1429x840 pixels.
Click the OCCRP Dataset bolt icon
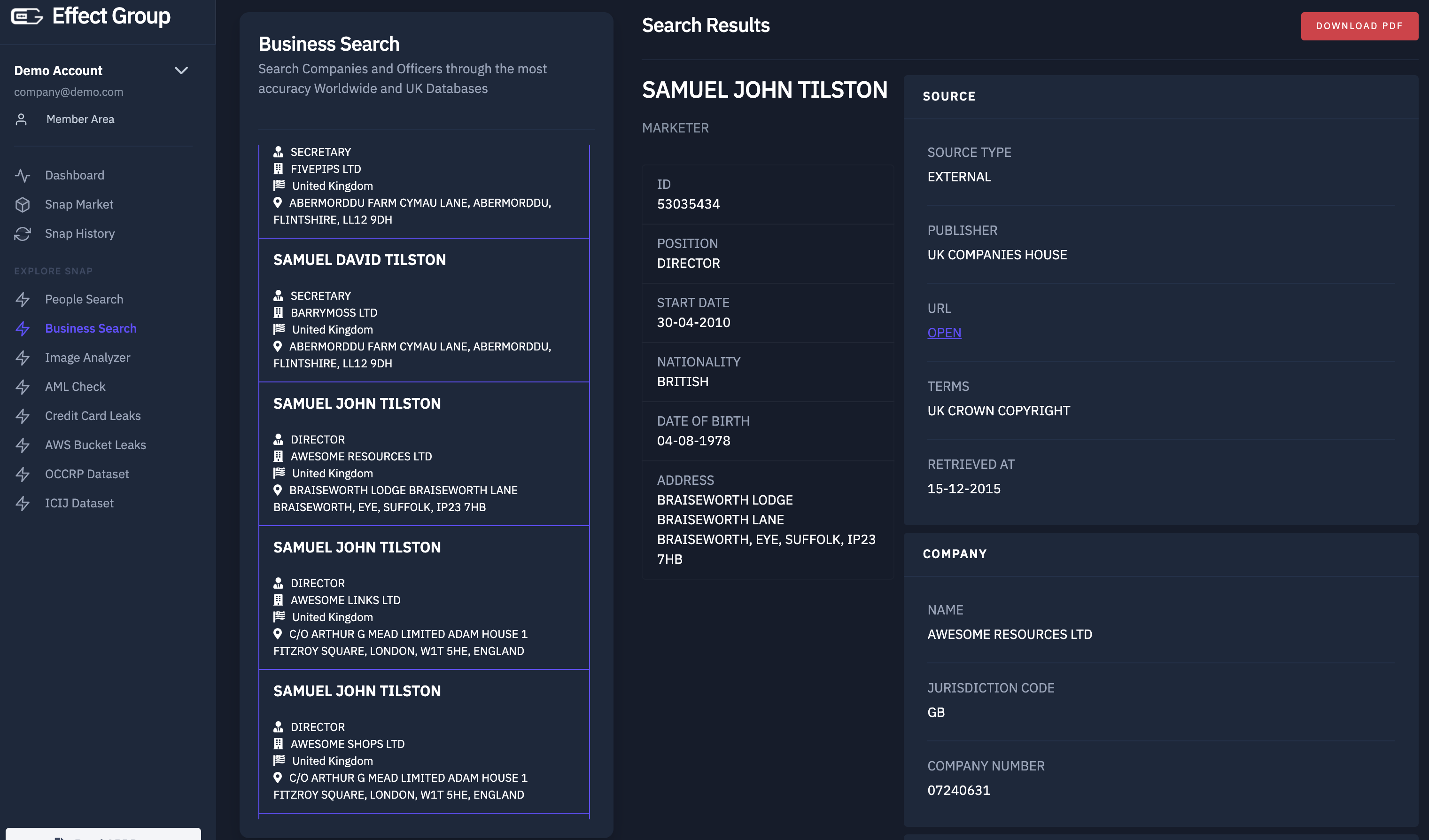point(23,474)
